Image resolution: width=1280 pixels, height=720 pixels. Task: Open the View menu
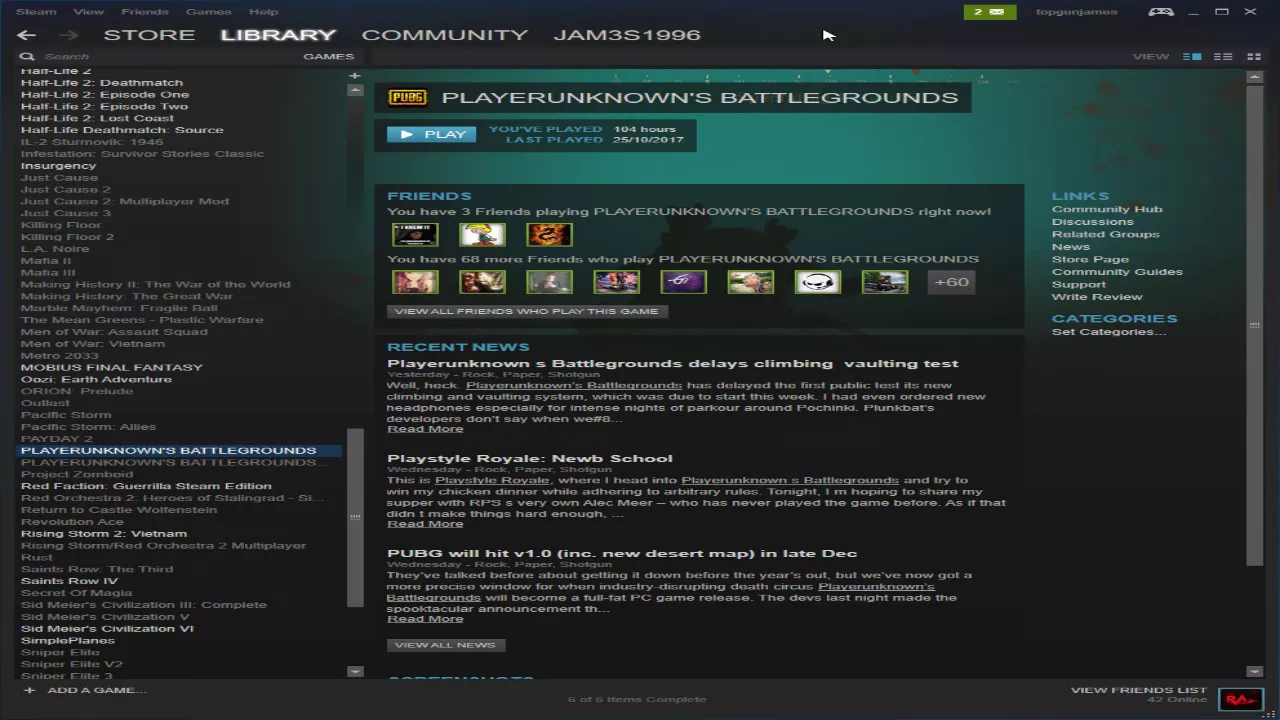(x=89, y=12)
